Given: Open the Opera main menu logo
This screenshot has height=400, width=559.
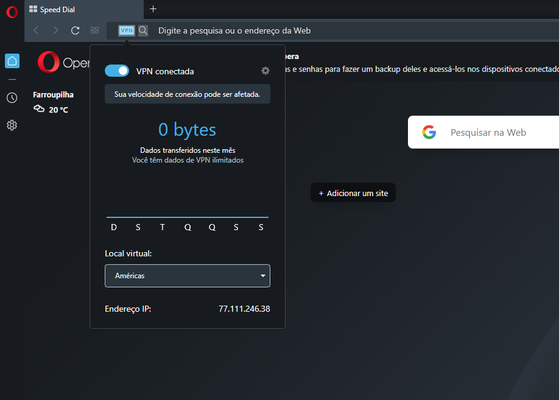Looking at the screenshot, I should 12,12.
